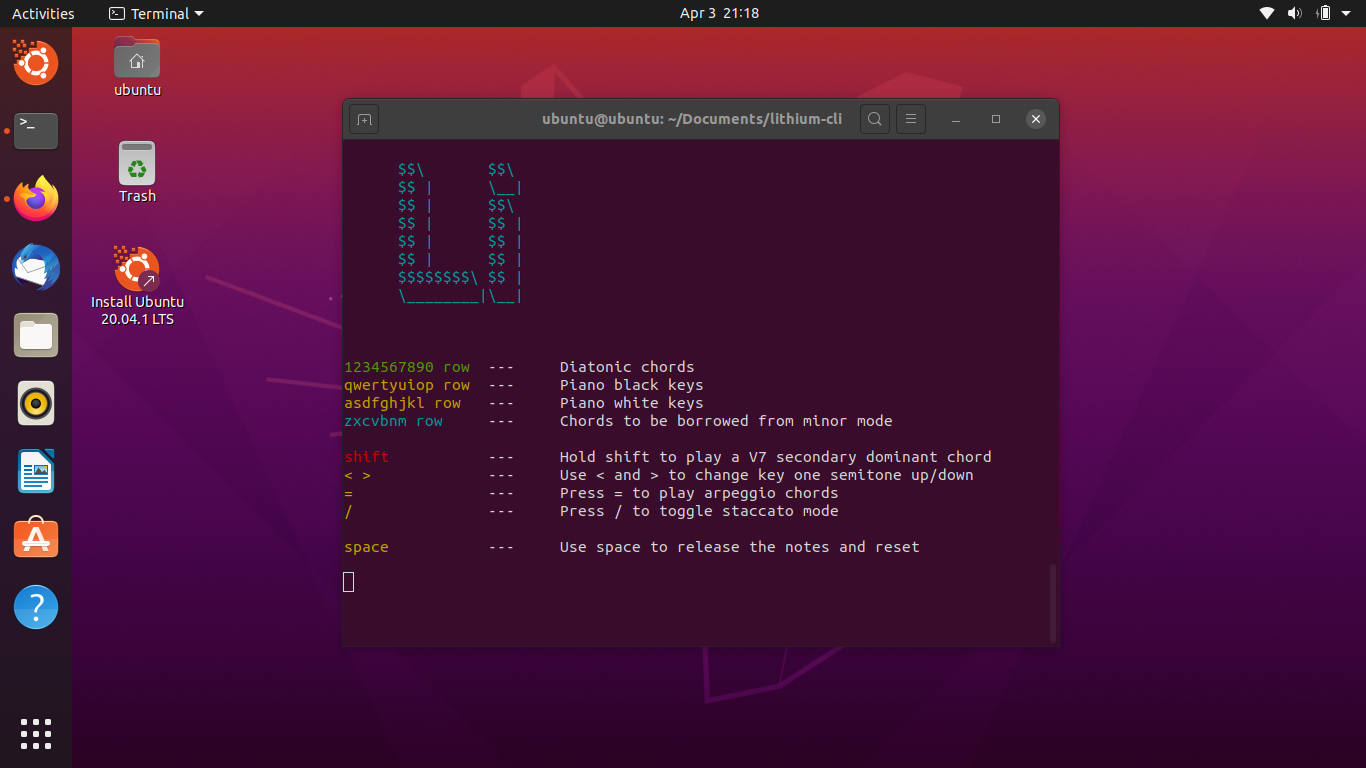Viewport: 1366px width, 768px height.
Task: Open a new terminal tab
Action: (364, 120)
